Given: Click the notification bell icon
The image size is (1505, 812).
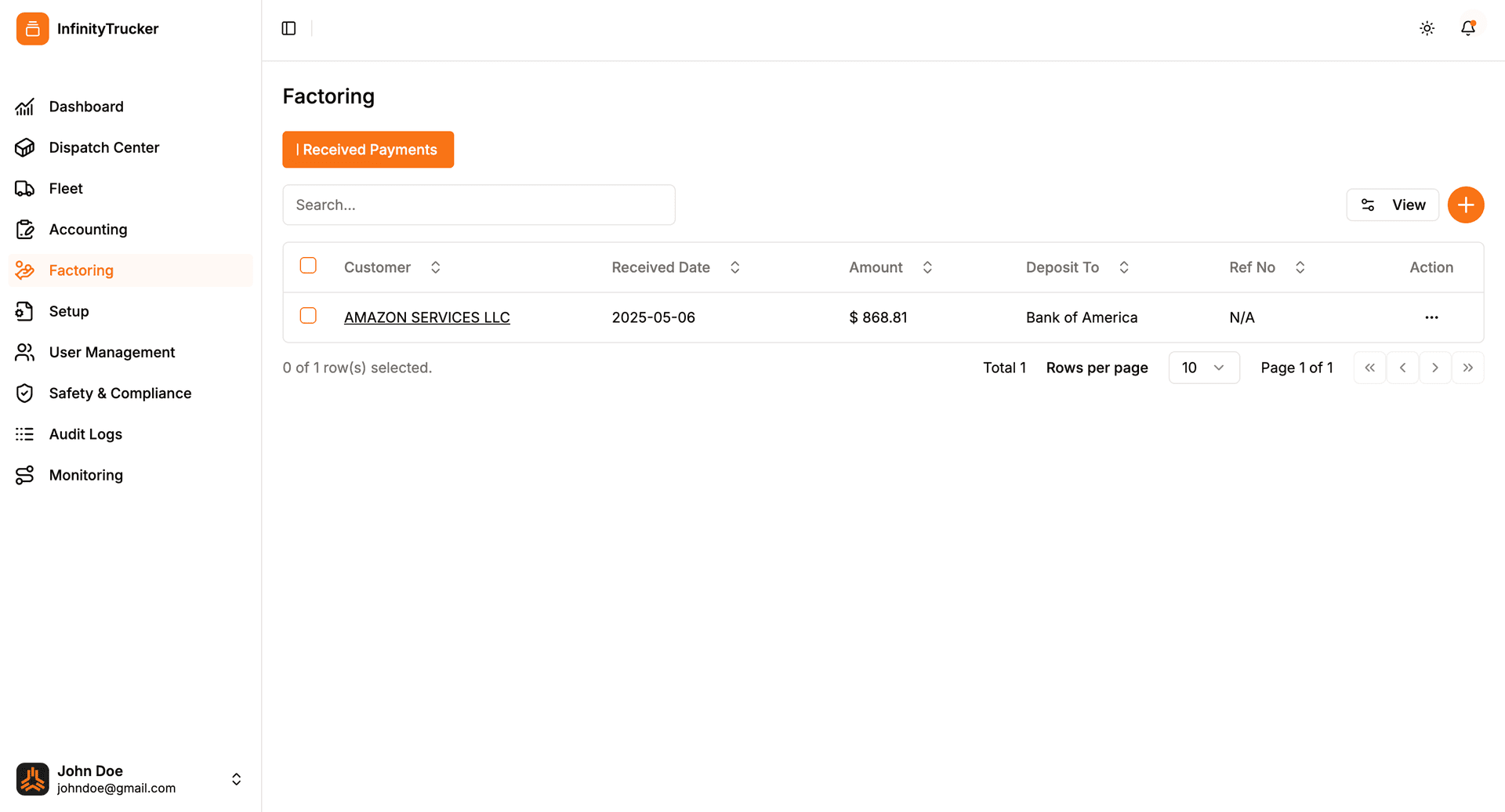Looking at the screenshot, I should click(x=1468, y=28).
